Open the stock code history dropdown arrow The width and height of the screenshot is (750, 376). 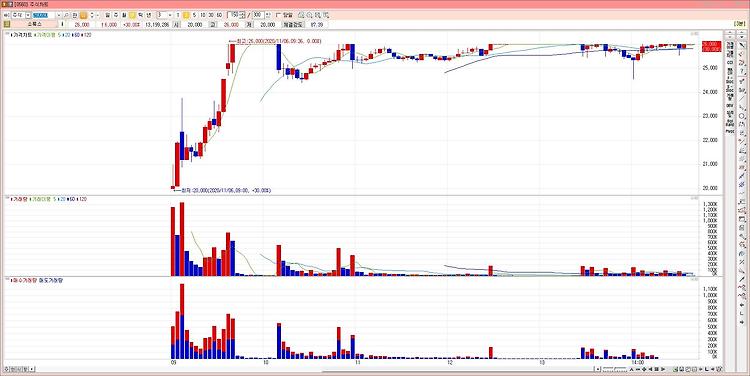pos(59,15)
